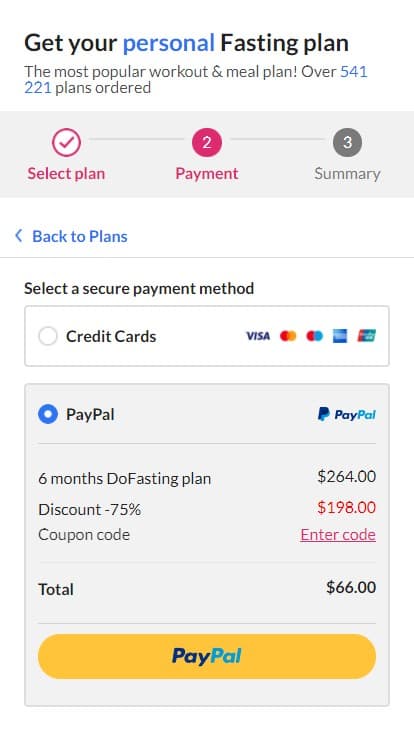This screenshot has height=736, width=414.
Task: Click the Maestro card logo icon
Action: [x=314, y=336]
